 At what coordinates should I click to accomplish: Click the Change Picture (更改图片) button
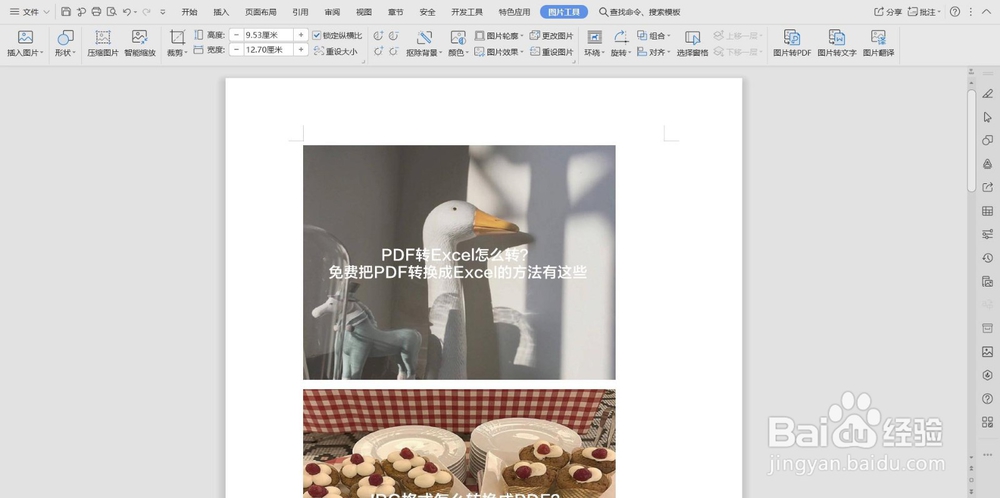click(x=552, y=36)
